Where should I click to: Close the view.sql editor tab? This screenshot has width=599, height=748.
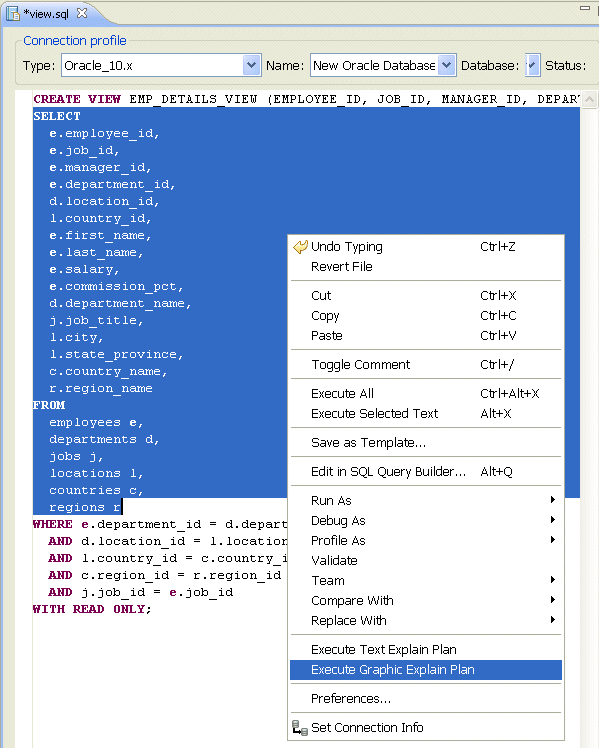82,13
